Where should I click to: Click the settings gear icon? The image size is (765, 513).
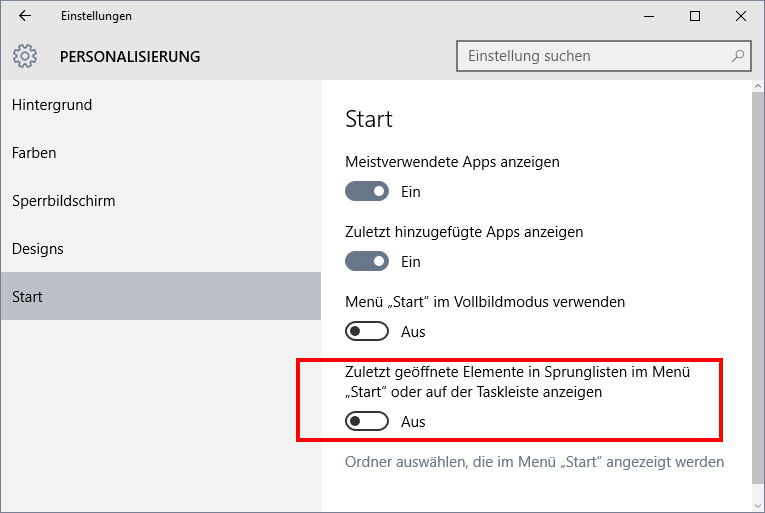click(26, 56)
